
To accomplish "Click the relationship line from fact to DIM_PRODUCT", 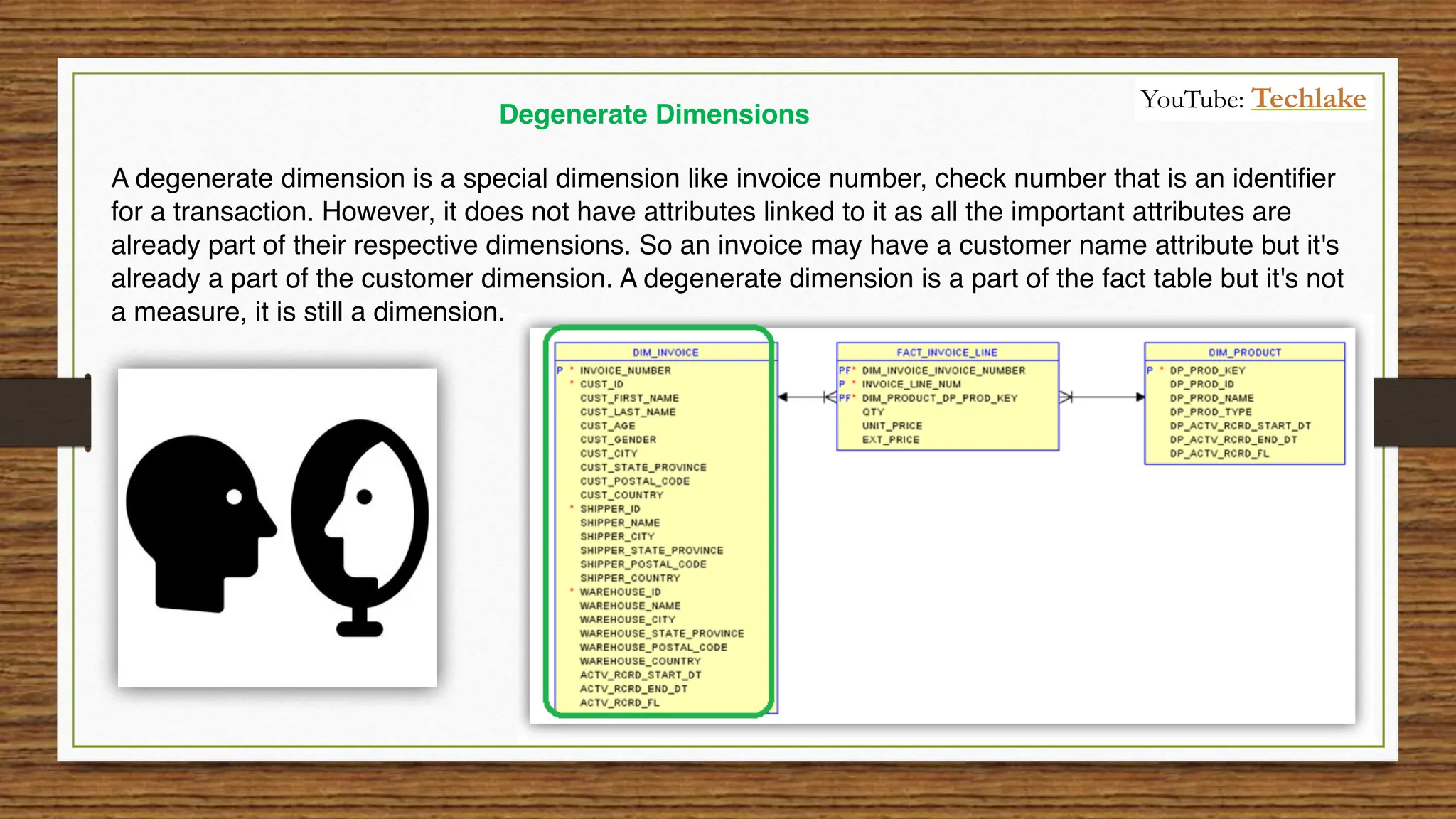I will pos(1102,397).
